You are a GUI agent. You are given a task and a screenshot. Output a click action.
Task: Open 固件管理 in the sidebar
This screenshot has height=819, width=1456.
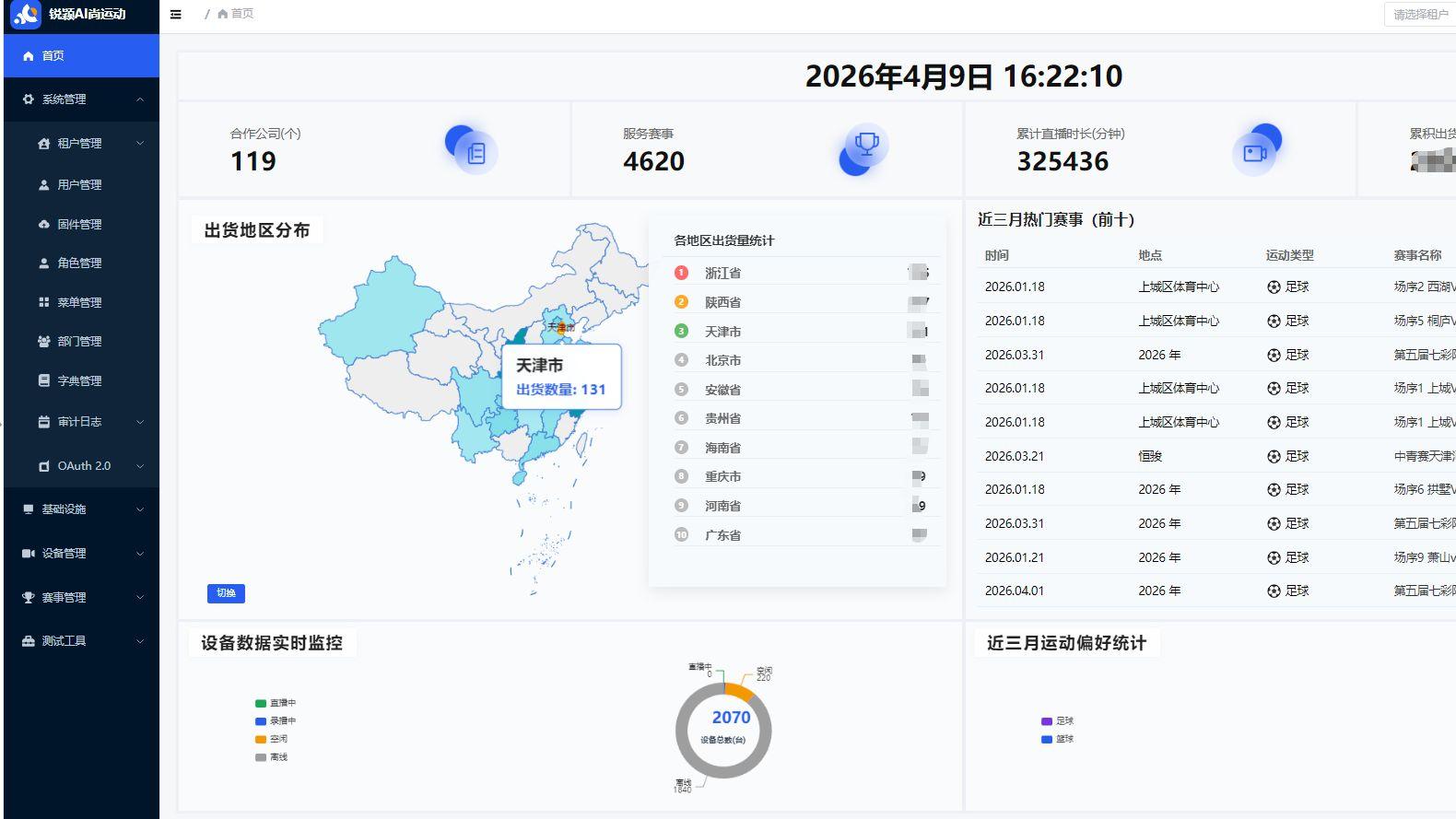click(x=81, y=224)
